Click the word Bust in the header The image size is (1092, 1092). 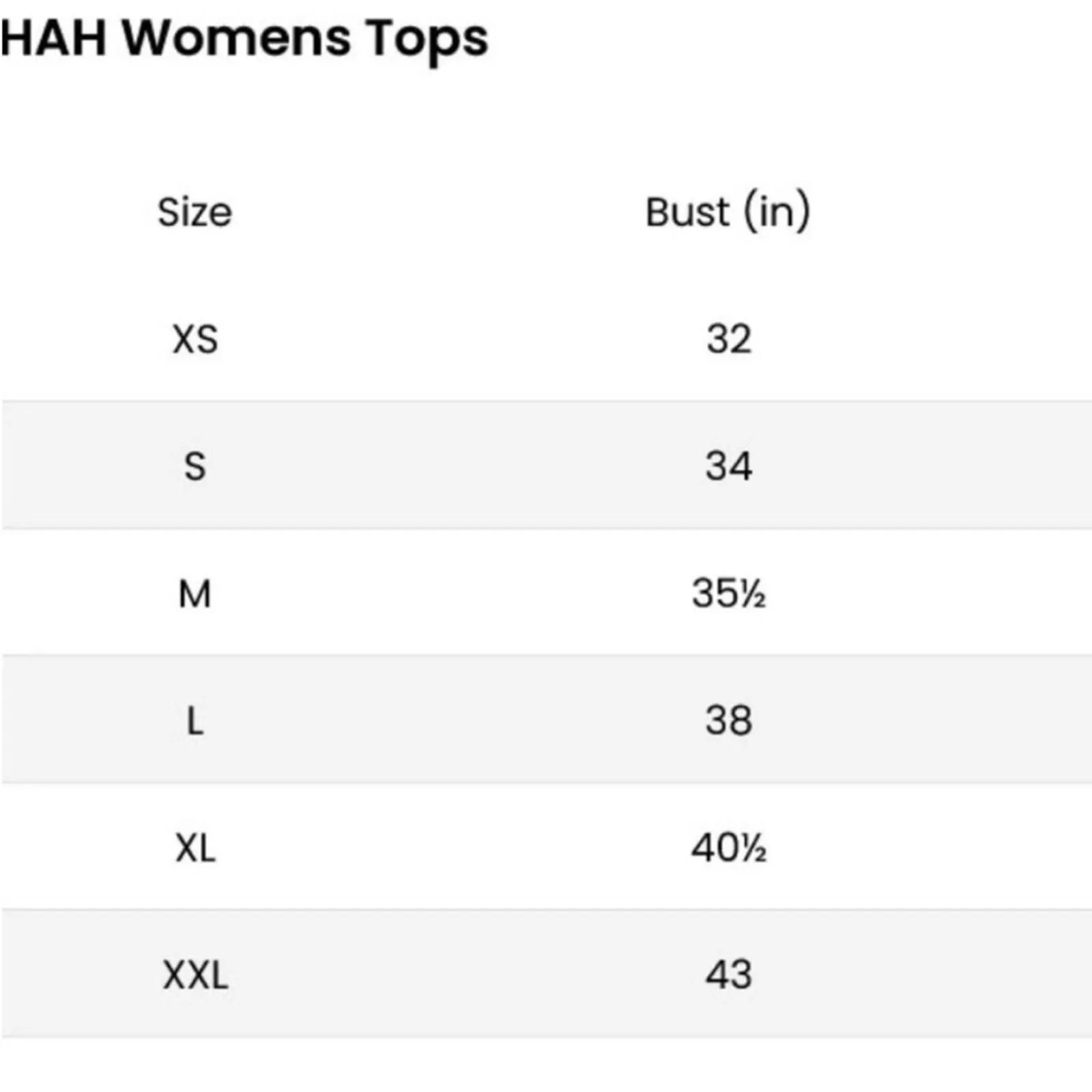687,212
